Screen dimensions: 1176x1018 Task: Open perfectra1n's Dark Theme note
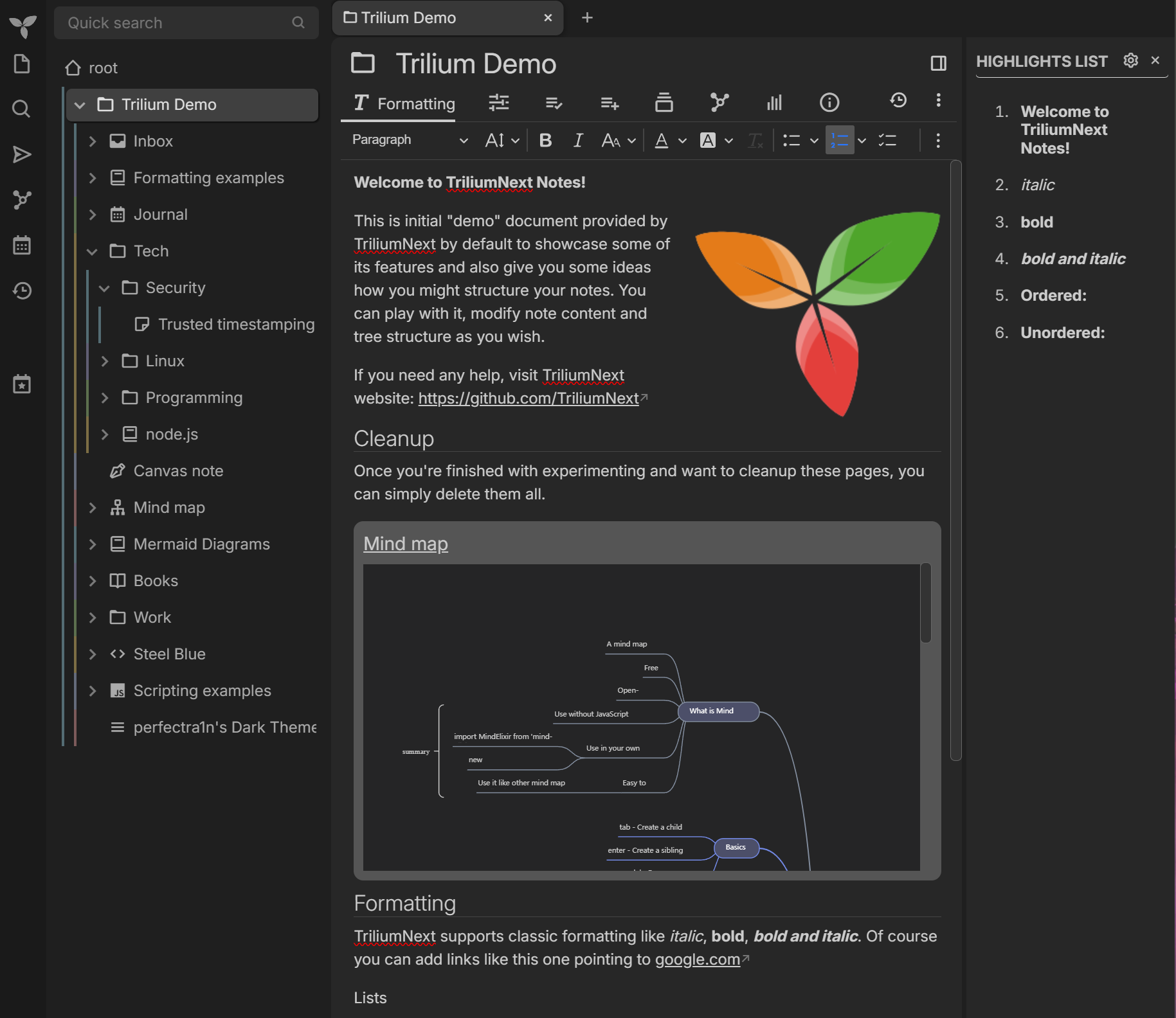pos(225,728)
